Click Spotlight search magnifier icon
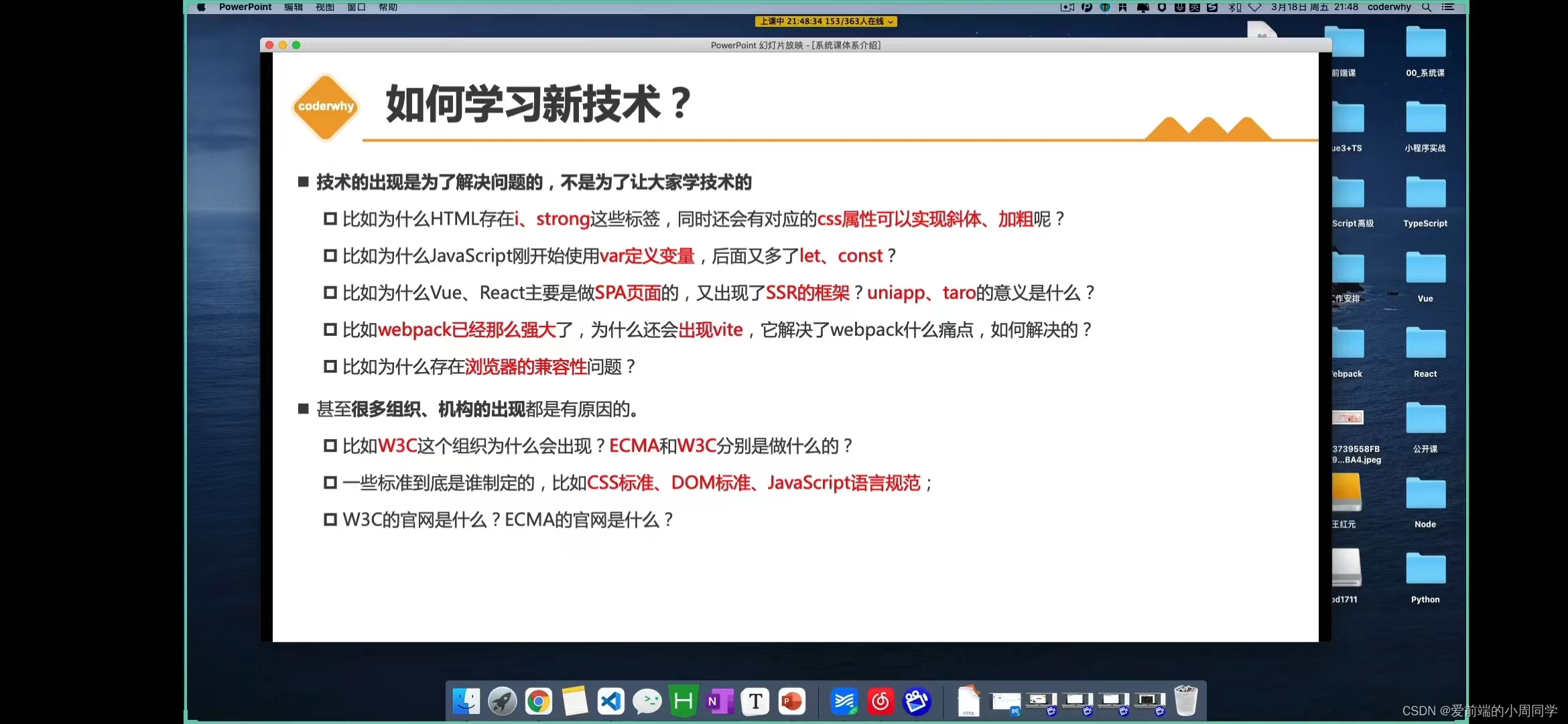Viewport: 1568px width, 724px height. (x=1427, y=7)
